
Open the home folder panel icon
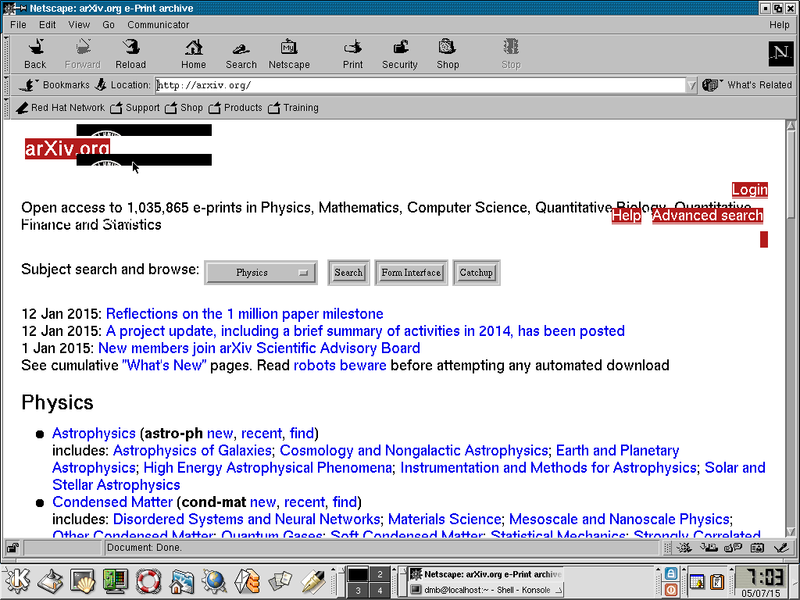pyautogui.click(x=181, y=581)
